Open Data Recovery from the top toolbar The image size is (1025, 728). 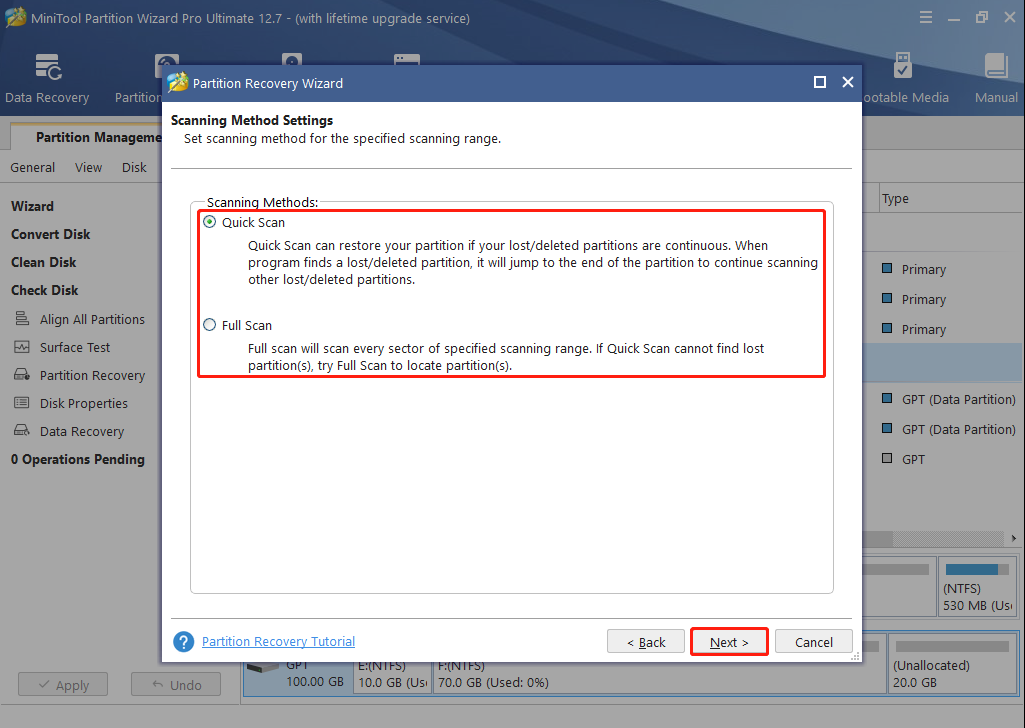(47, 78)
